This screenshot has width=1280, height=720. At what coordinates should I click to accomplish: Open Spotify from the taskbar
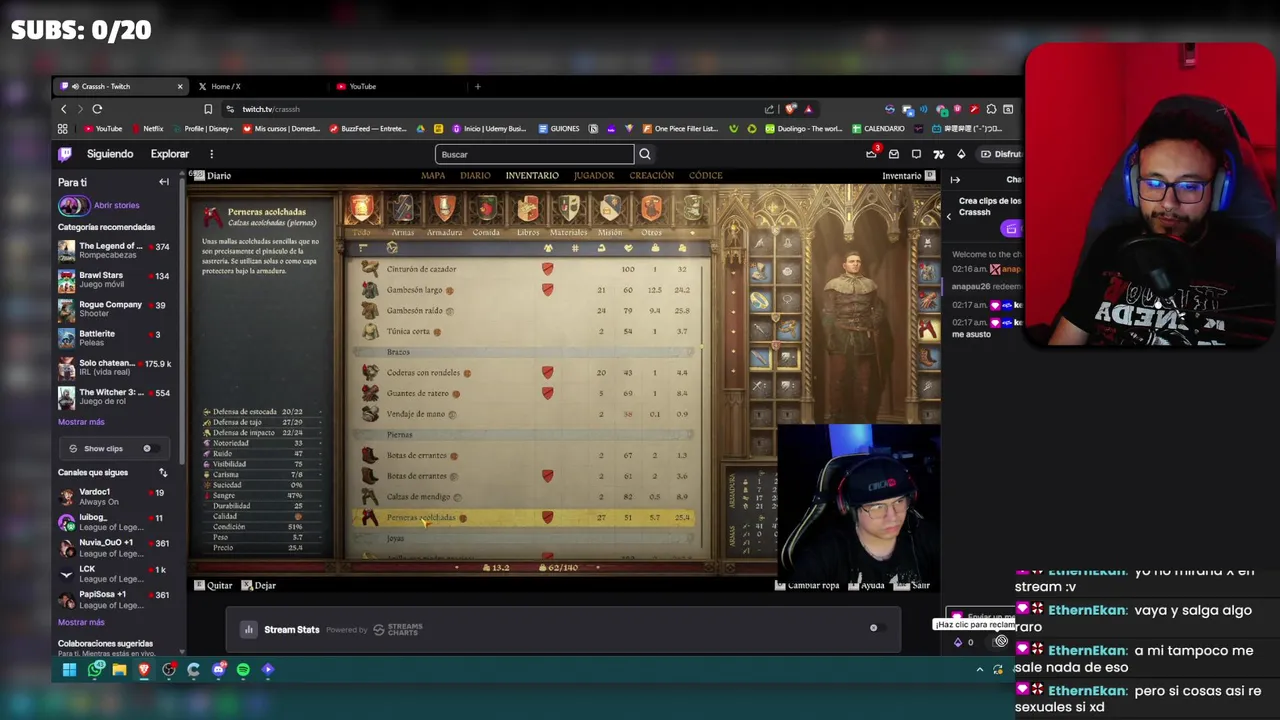[x=243, y=670]
